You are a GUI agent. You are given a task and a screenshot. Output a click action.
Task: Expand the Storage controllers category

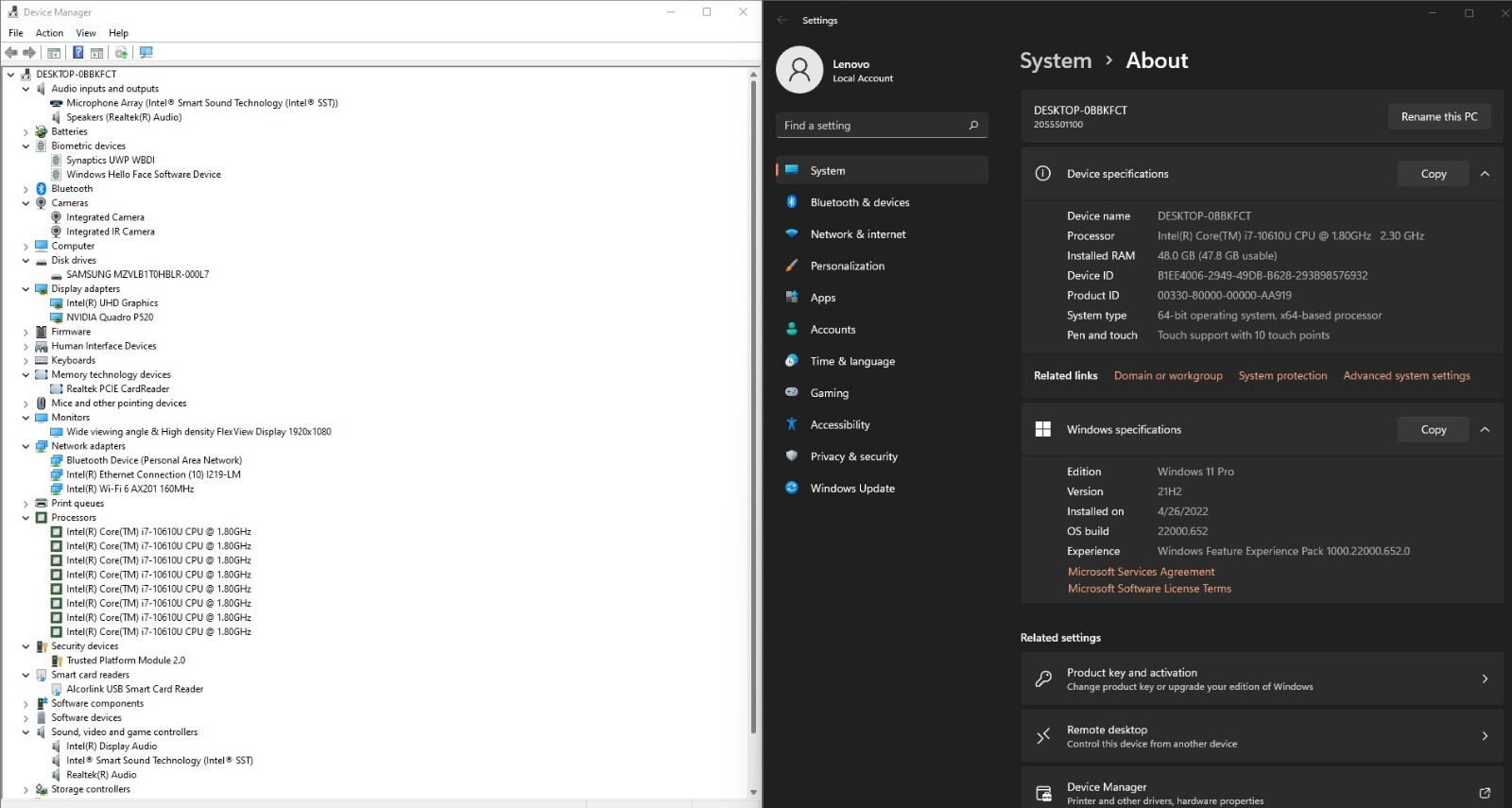click(26, 789)
